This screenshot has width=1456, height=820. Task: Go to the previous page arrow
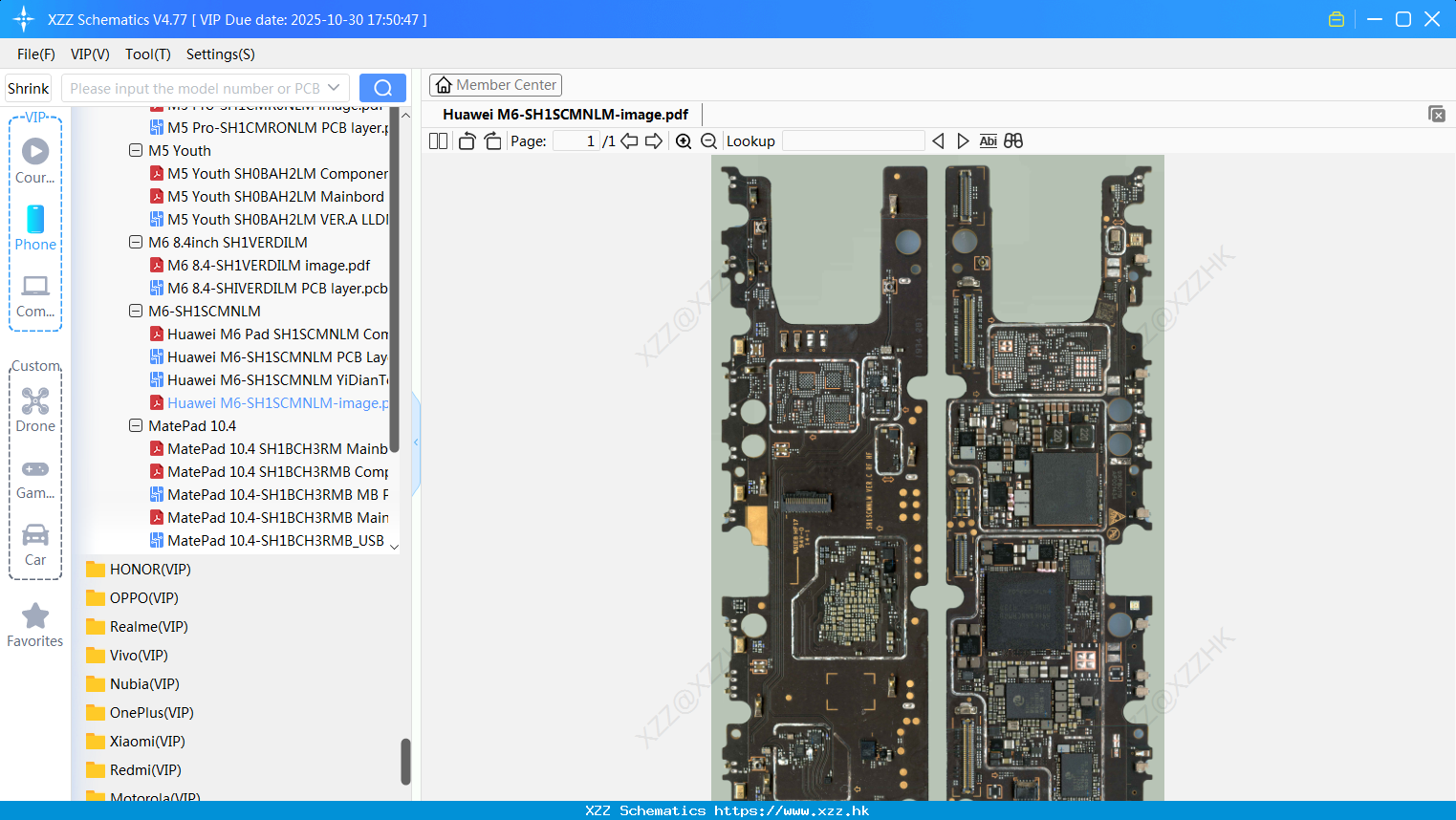629,140
